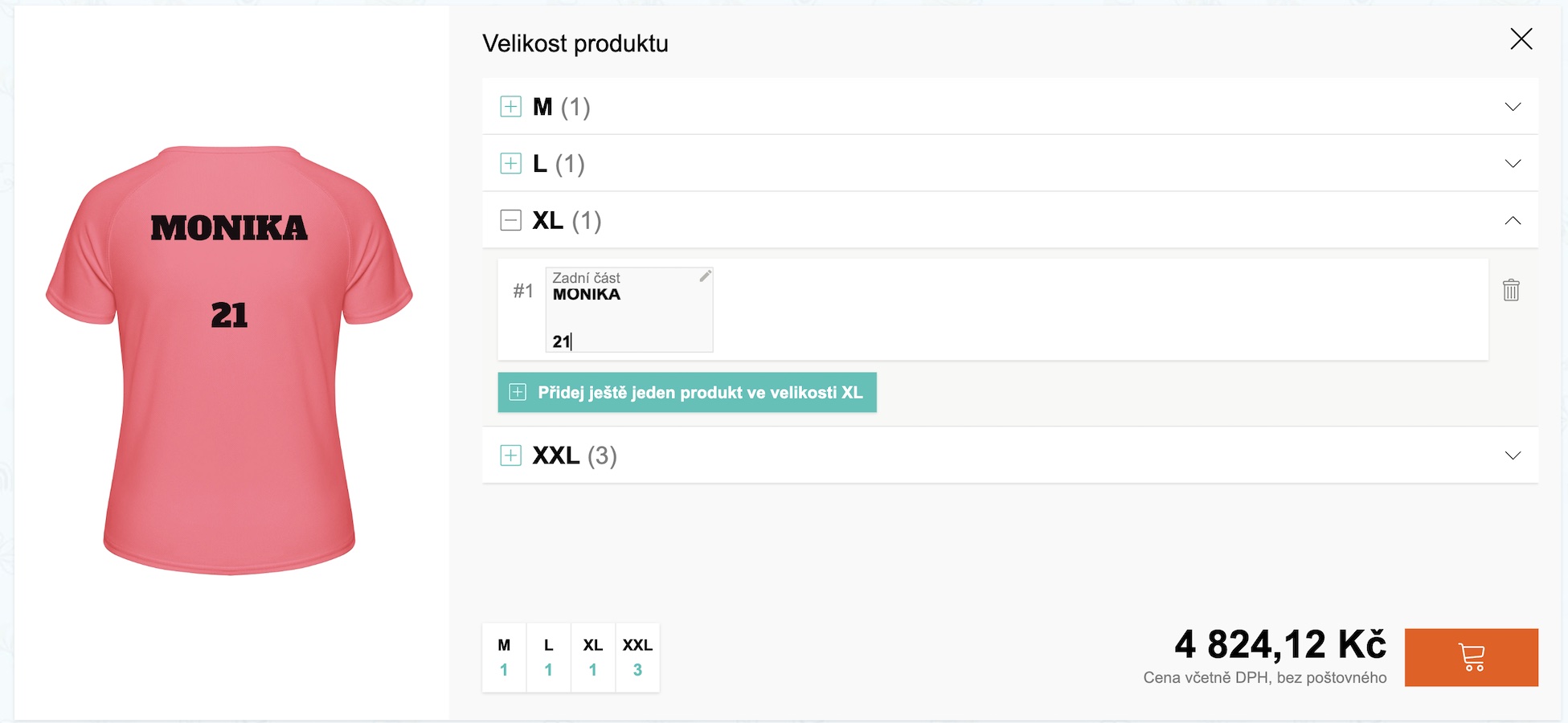Viewport: 1568px width, 723px height.
Task: Click the XXL (3) row label
Action: tap(575, 455)
